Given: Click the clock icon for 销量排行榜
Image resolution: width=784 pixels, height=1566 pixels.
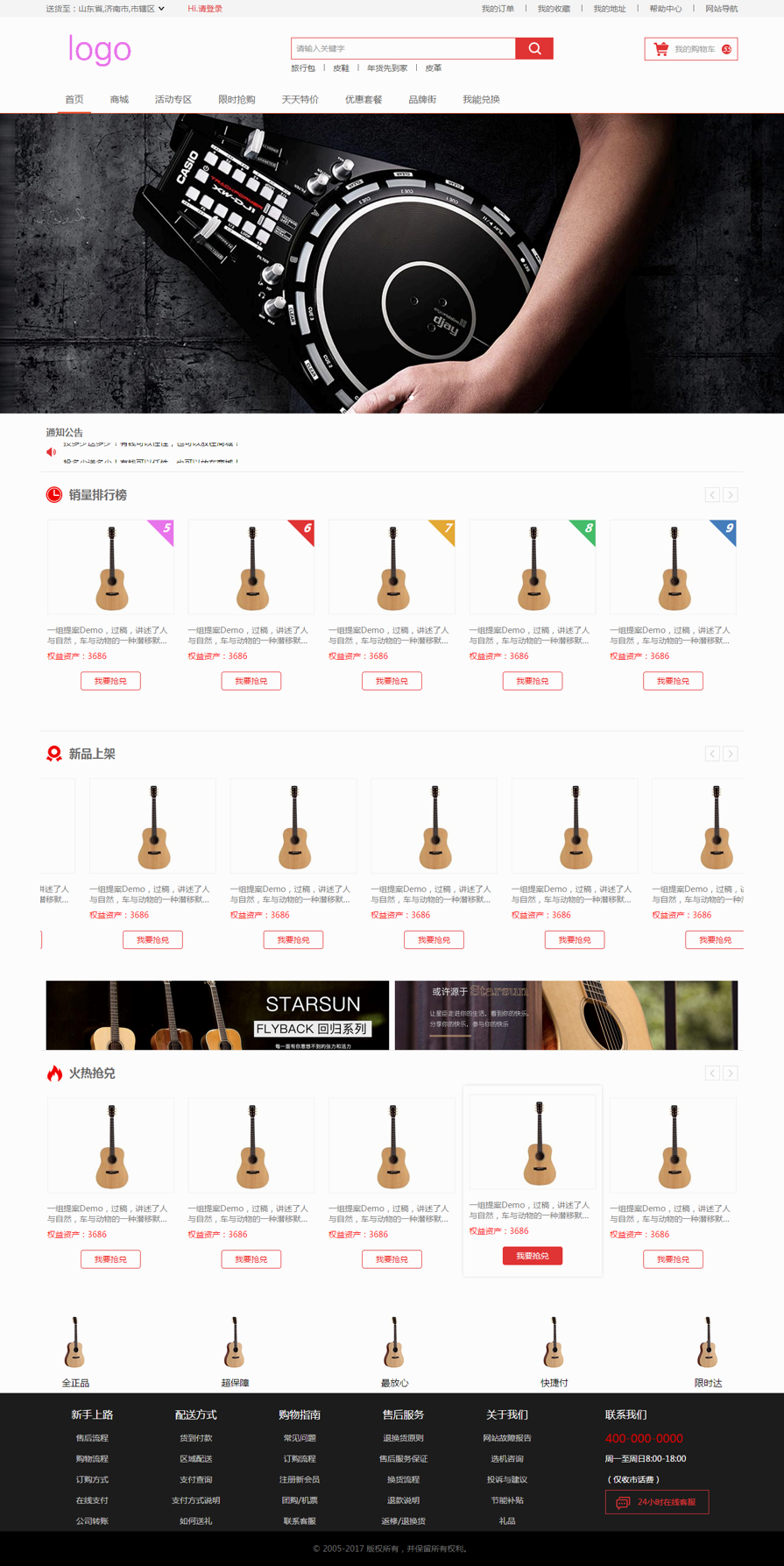Looking at the screenshot, I should (54, 495).
